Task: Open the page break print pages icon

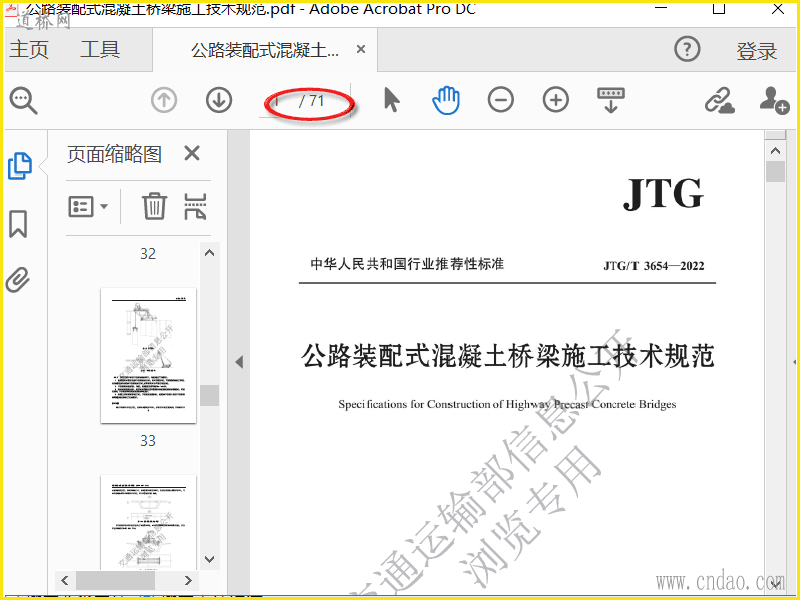Action: pos(195,206)
